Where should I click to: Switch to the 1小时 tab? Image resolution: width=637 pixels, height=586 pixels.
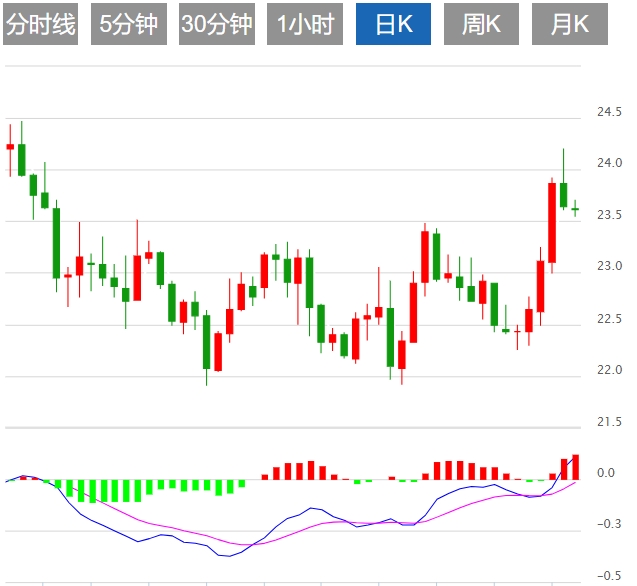305,25
